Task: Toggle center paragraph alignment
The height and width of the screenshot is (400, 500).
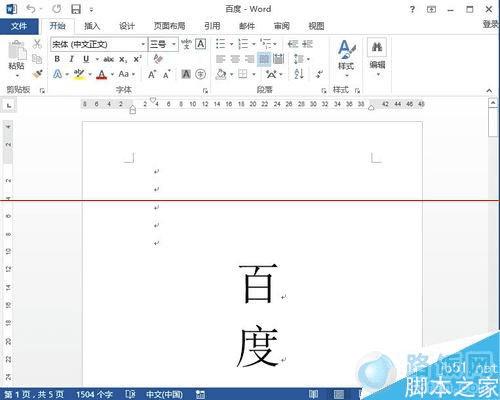Action: 235,59
